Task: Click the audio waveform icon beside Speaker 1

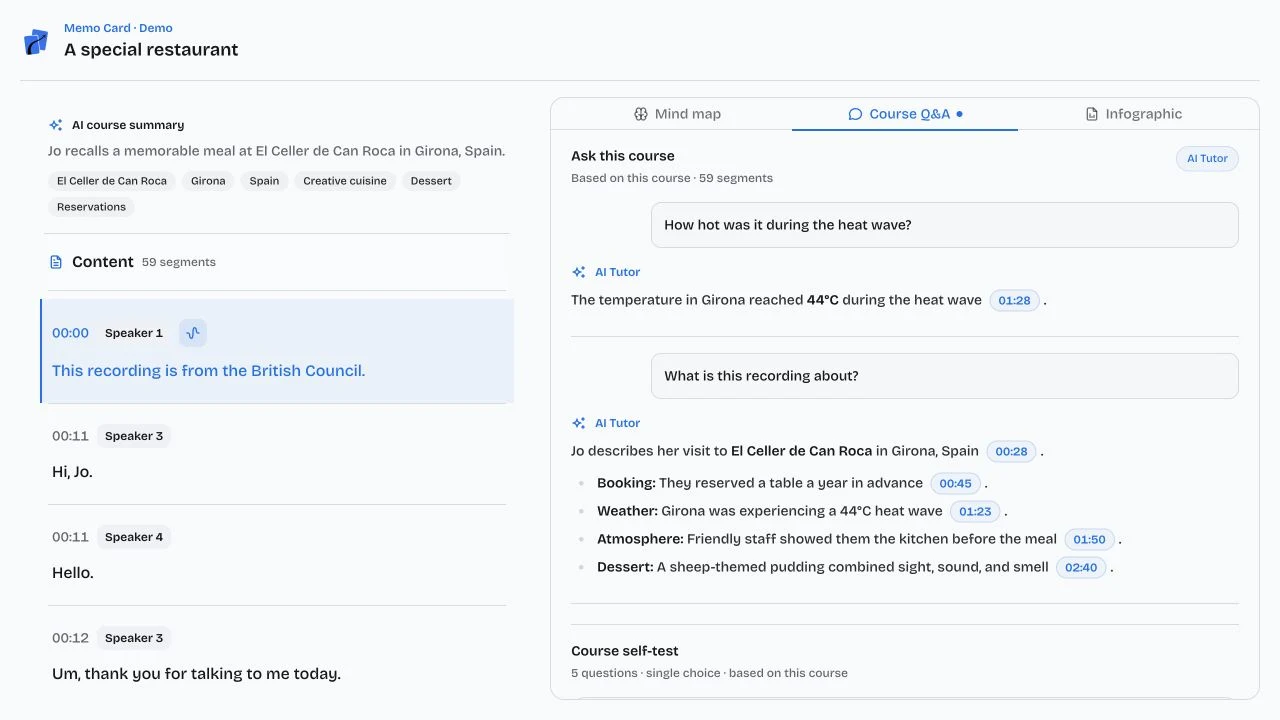Action: pyautogui.click(x=193, y=333)
